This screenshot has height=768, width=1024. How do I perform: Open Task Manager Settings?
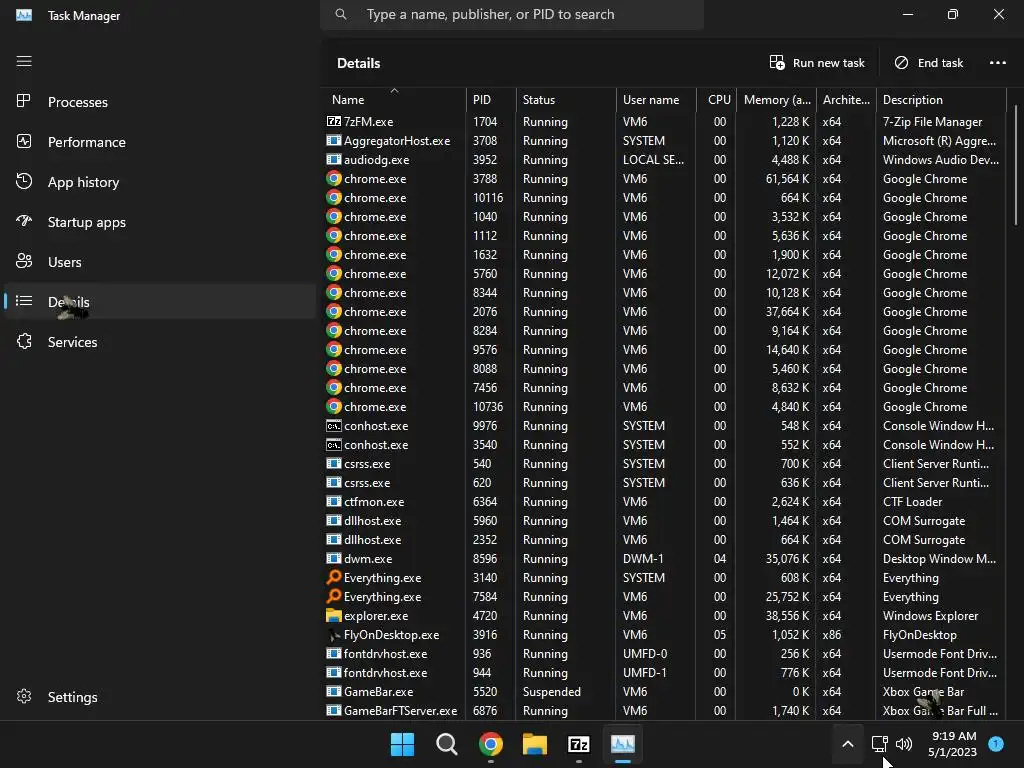[160, 697]
